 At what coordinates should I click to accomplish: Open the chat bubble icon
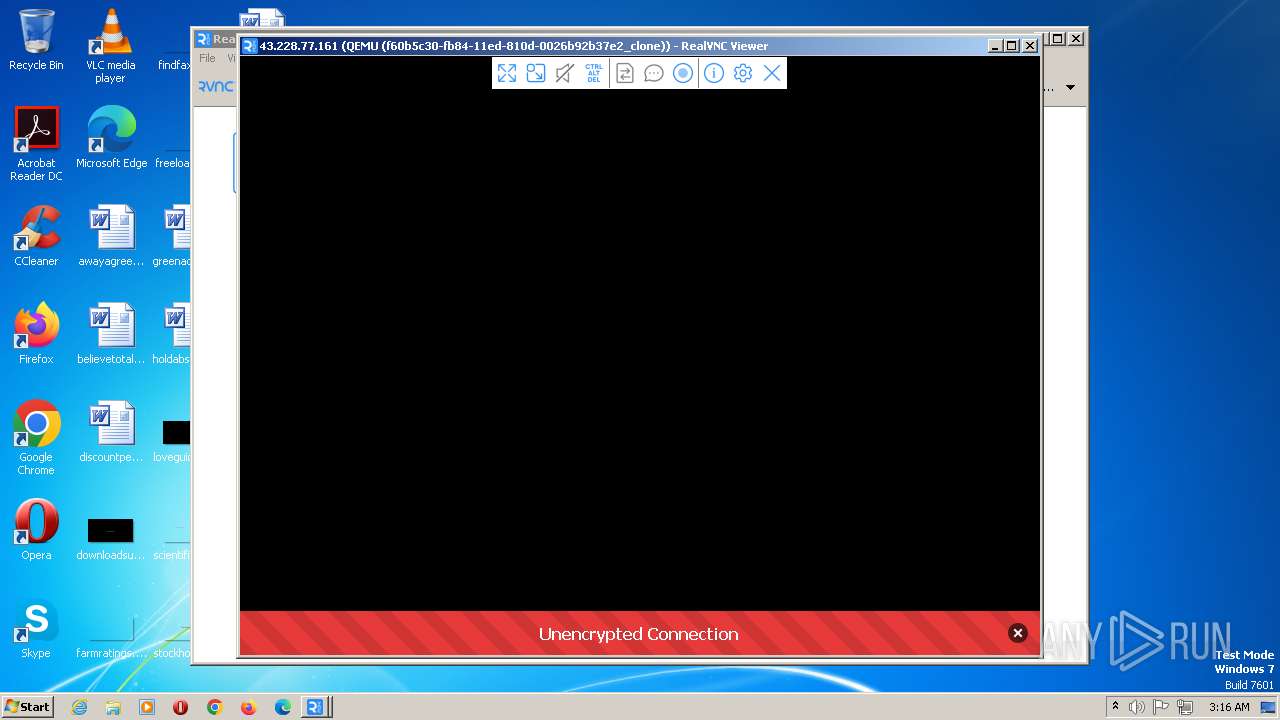[x=654, y=73]
